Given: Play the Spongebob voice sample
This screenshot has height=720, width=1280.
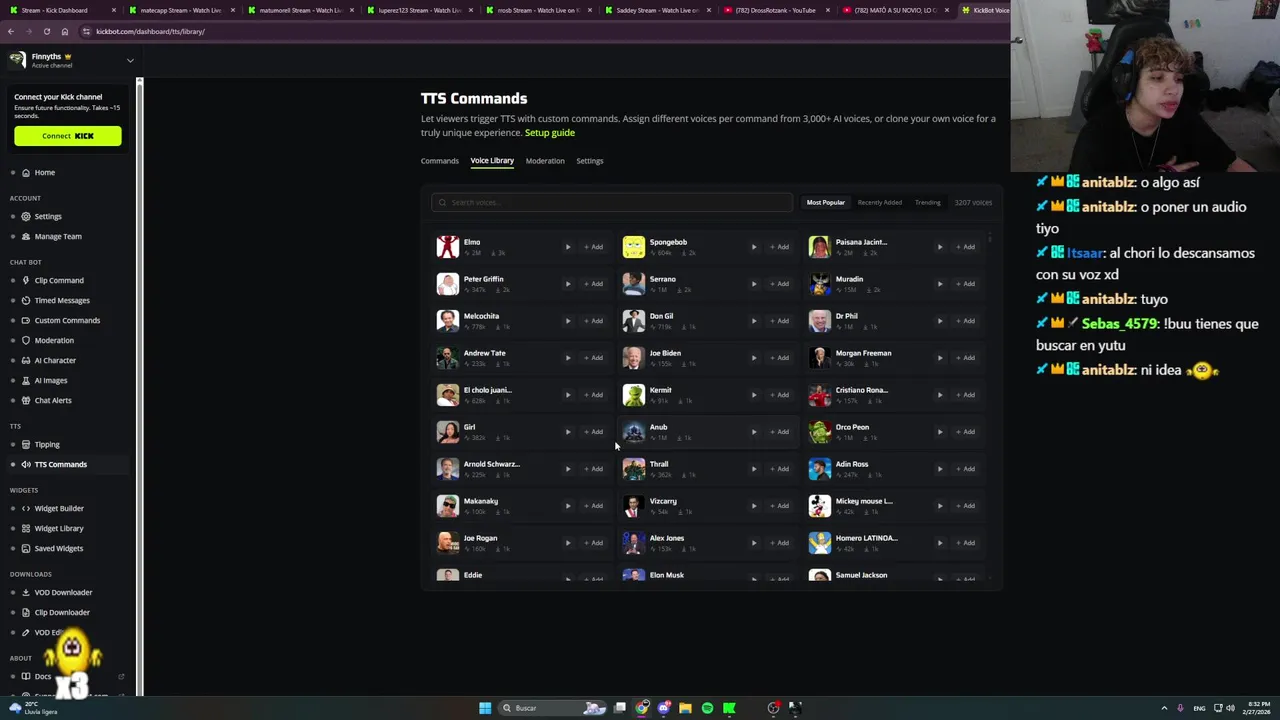Looking at the screenshot, I should 753,247.
